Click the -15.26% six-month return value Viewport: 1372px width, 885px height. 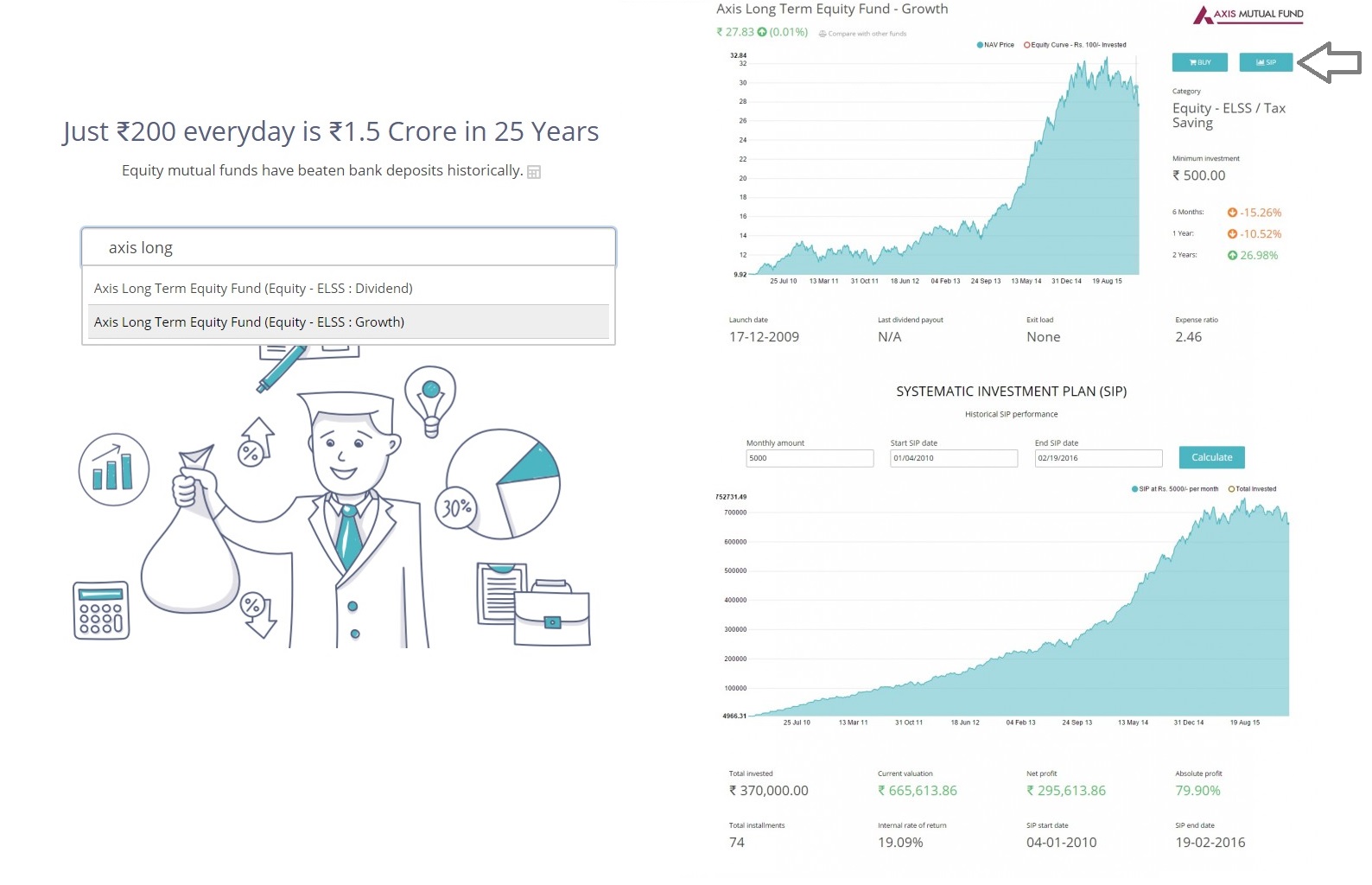[1261, 213]
